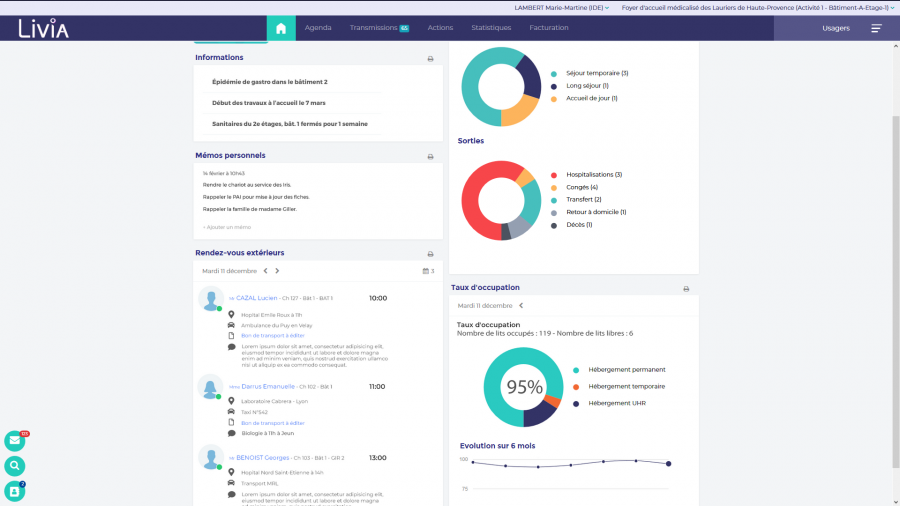This screenshot has width=900, height=506.
Task: Open CAZAL Lucien's Bon de transport link
Action: coord(272,335)
